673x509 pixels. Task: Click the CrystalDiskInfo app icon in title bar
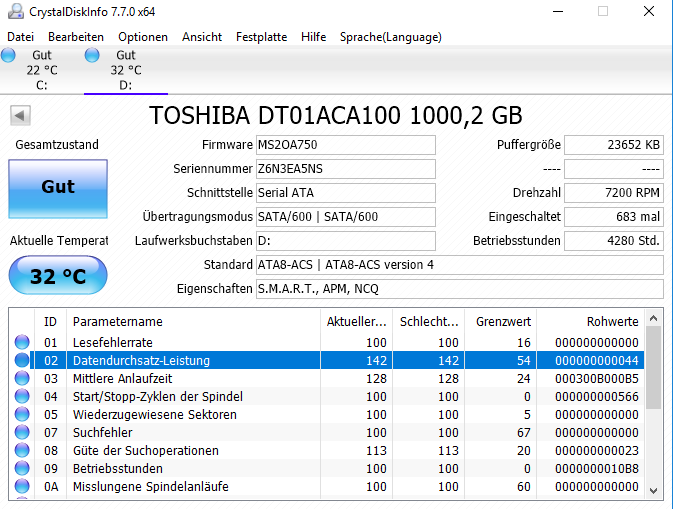[16, 11]
